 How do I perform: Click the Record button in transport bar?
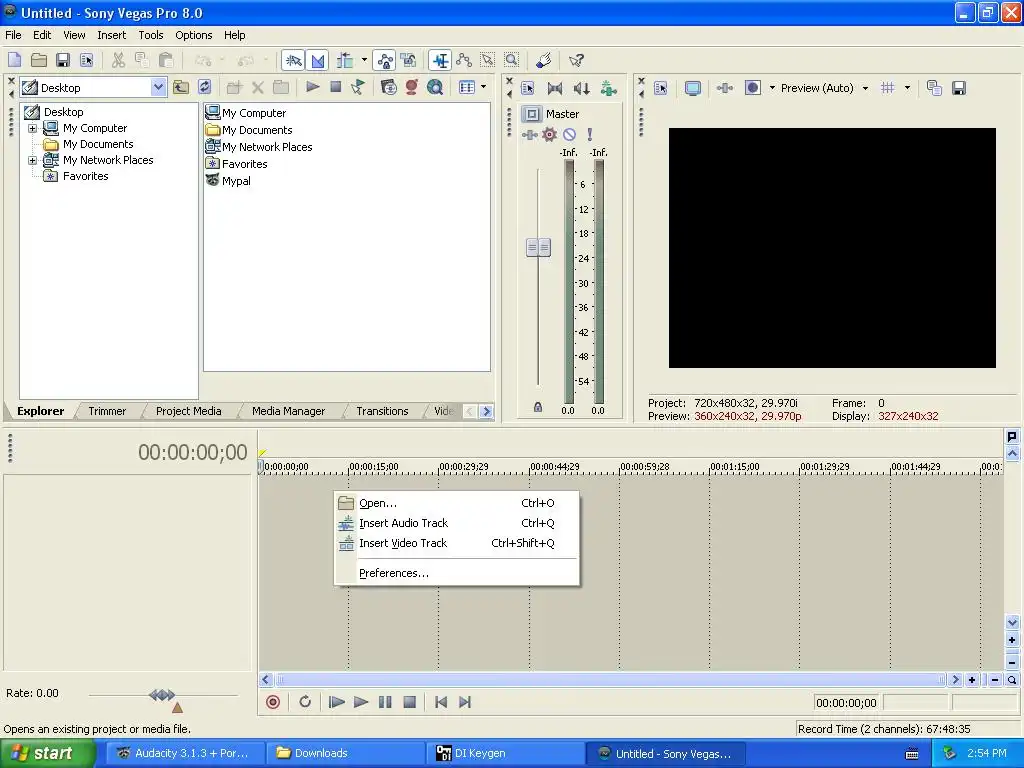pyautogui.click(x=273, y=702)
